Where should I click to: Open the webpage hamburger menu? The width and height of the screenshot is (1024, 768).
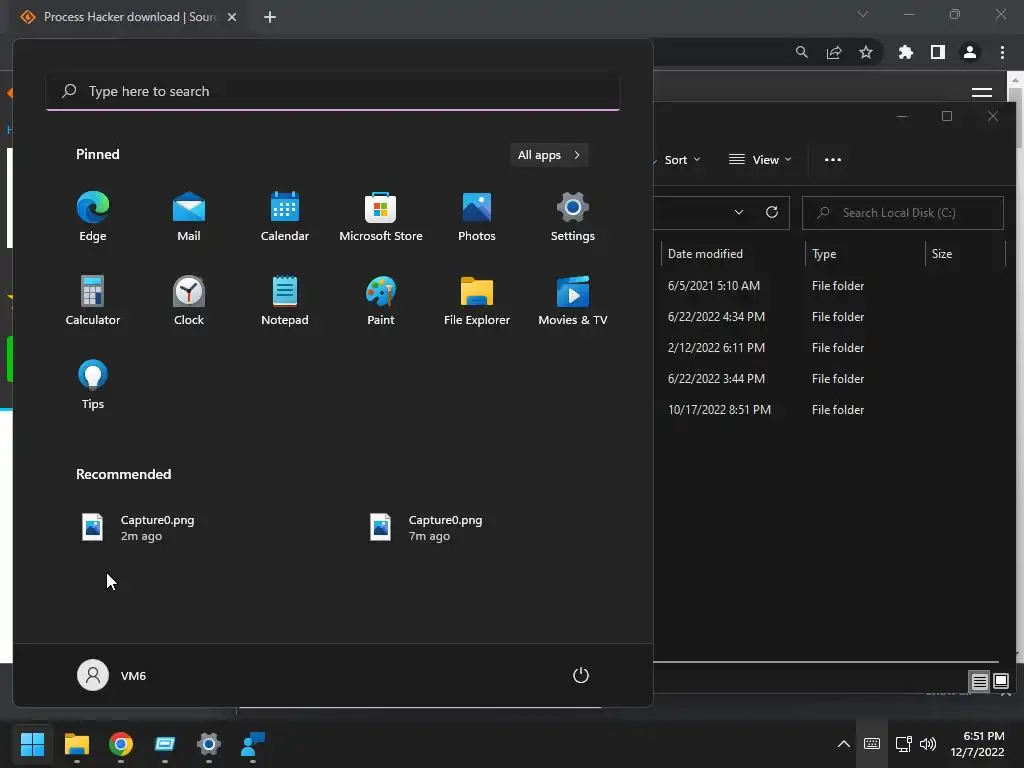(982, 92)
